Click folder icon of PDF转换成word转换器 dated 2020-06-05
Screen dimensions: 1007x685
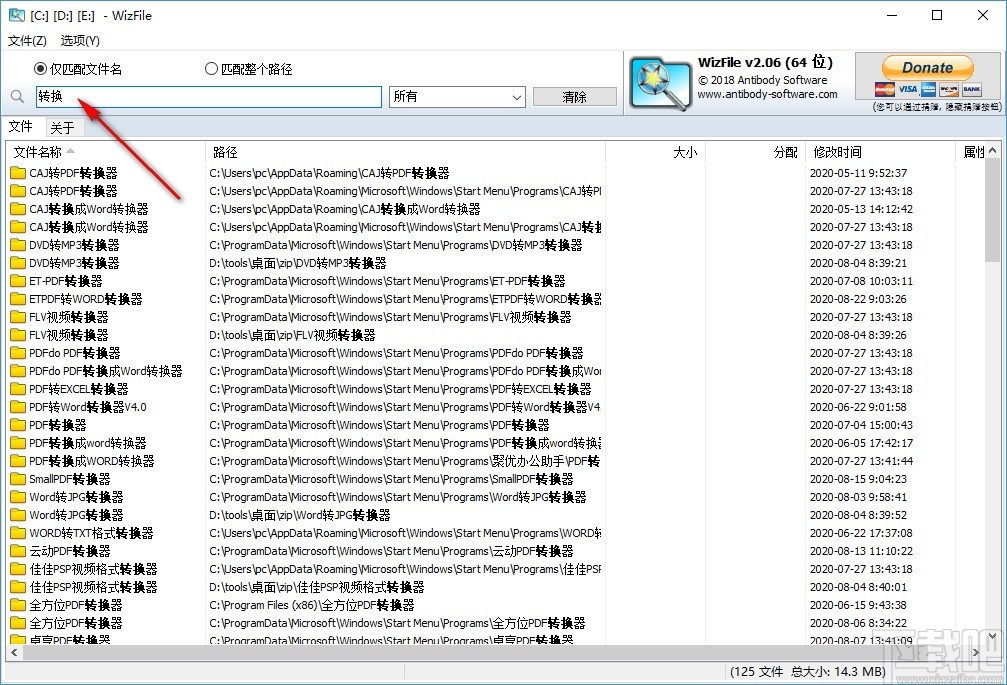18,443
